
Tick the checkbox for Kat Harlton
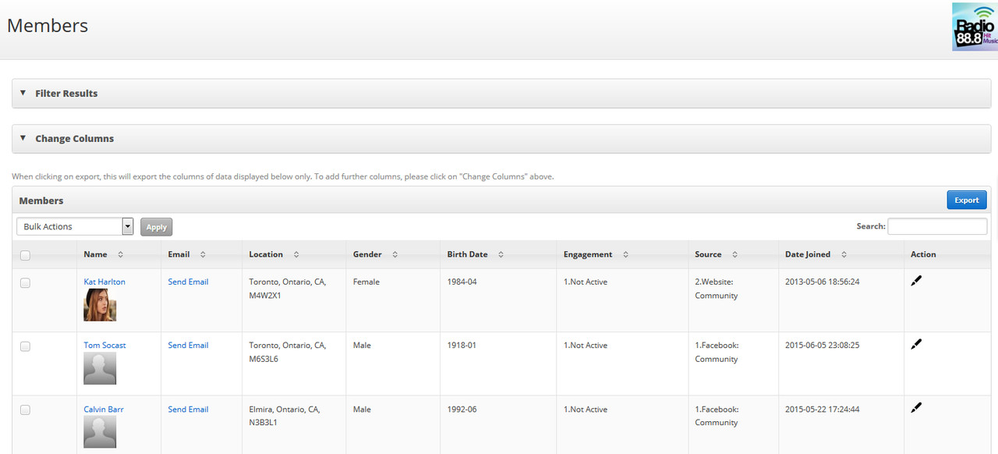point(25,283)
